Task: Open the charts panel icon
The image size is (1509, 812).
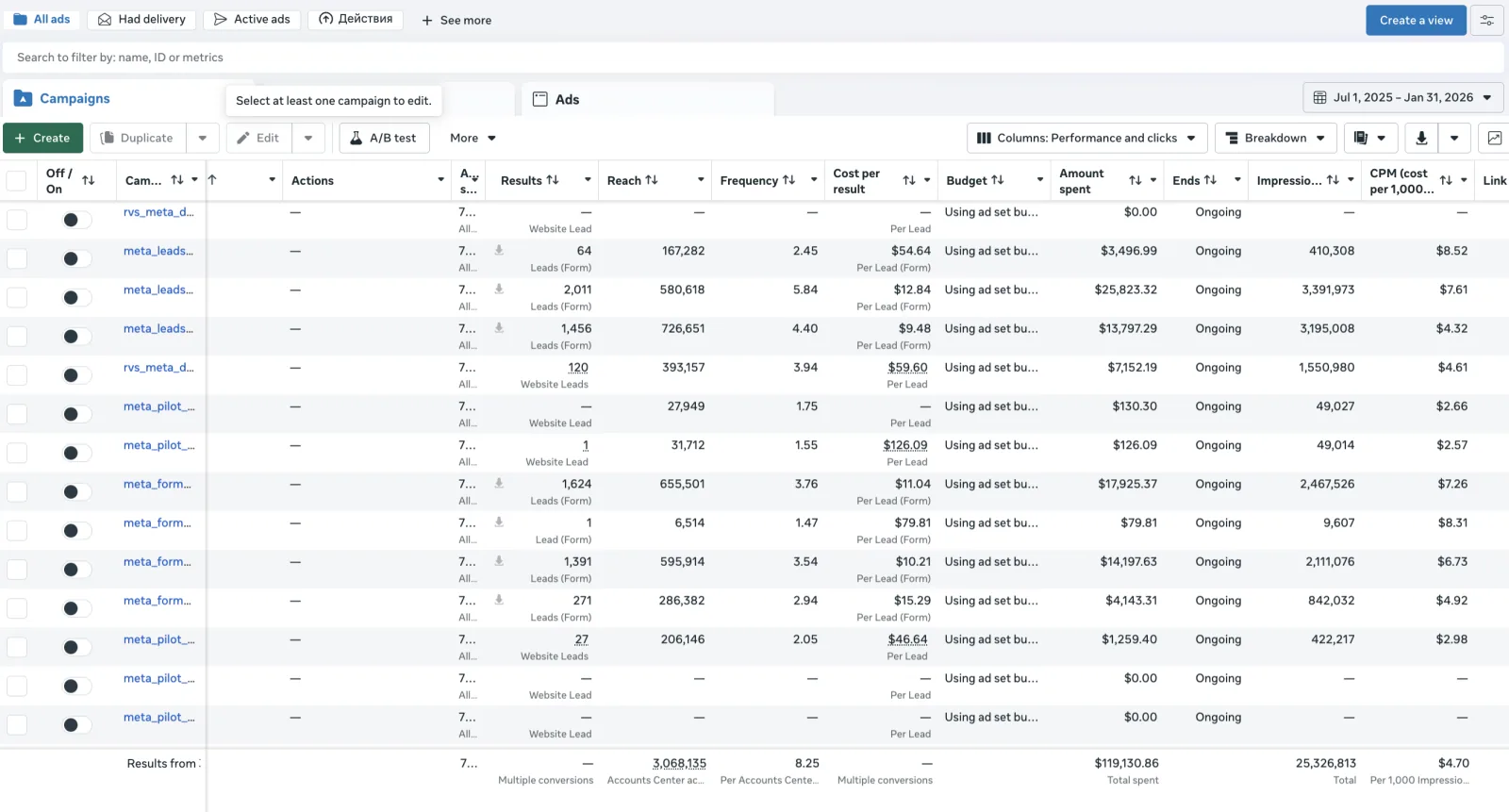Action: click(x=1495, y=138)
